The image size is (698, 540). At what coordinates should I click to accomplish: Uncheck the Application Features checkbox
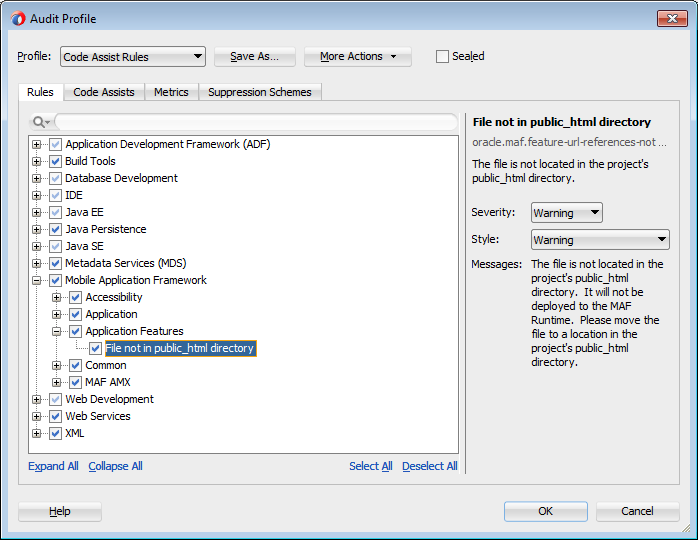click(x=75, y=331)
